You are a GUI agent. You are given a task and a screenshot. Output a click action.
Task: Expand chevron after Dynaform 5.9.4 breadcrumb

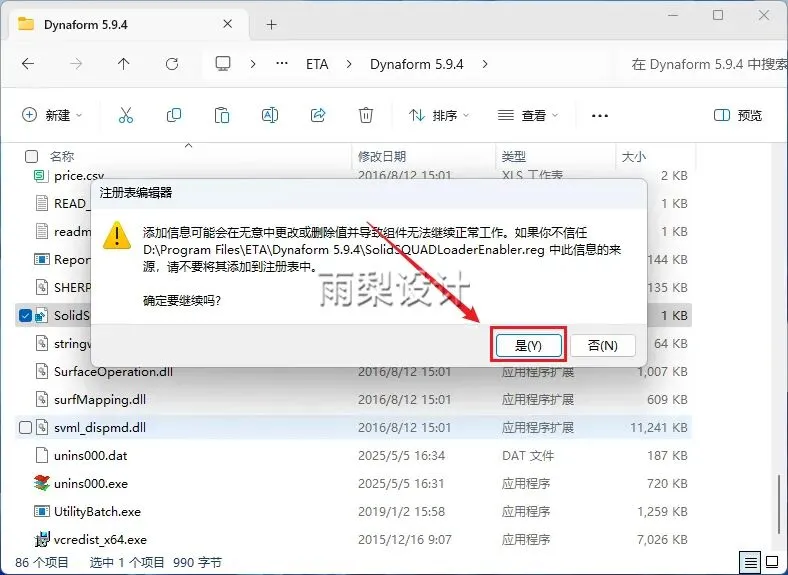485,64
